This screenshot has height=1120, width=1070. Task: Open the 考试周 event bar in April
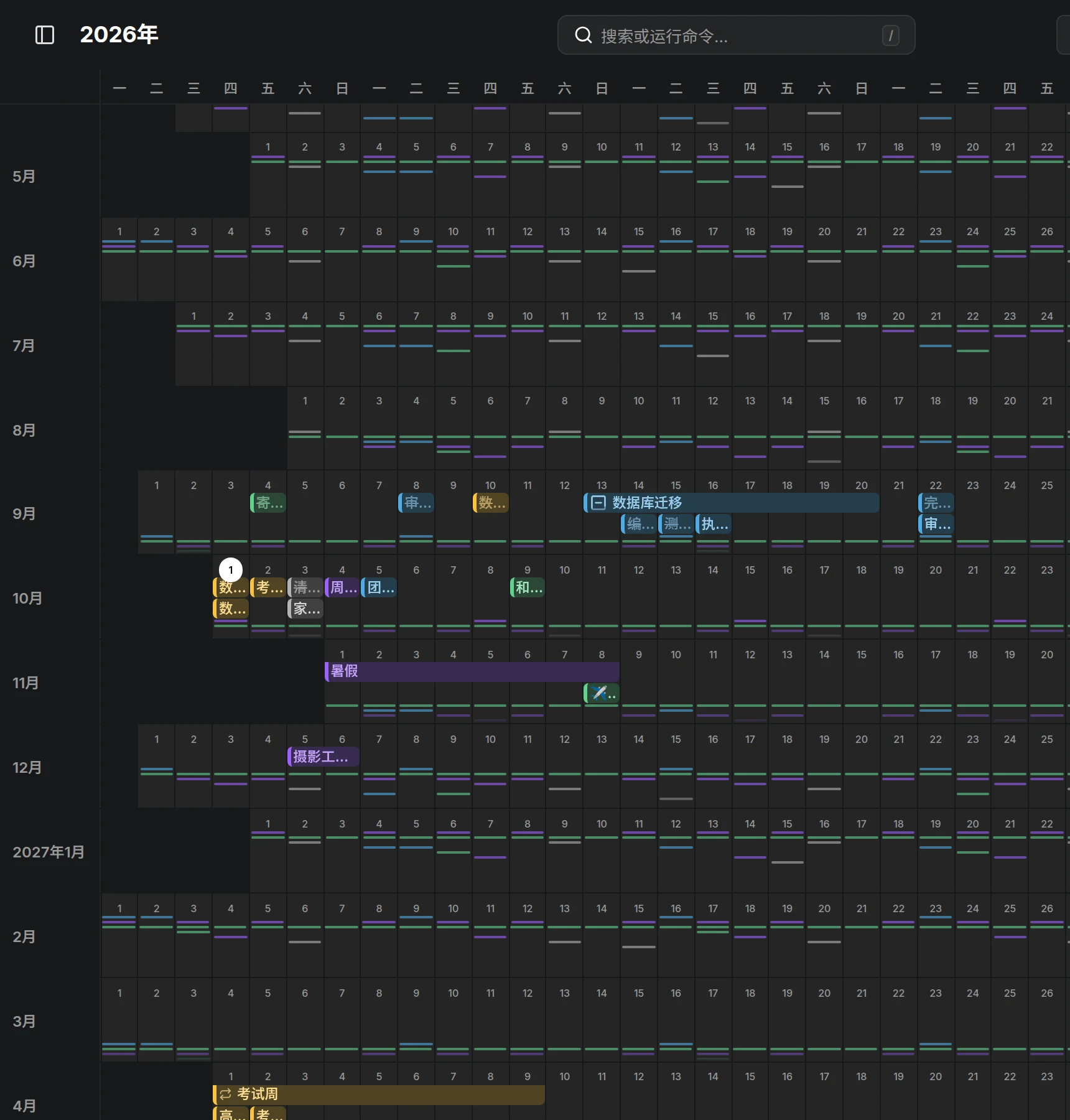(x=379, y=1094)
